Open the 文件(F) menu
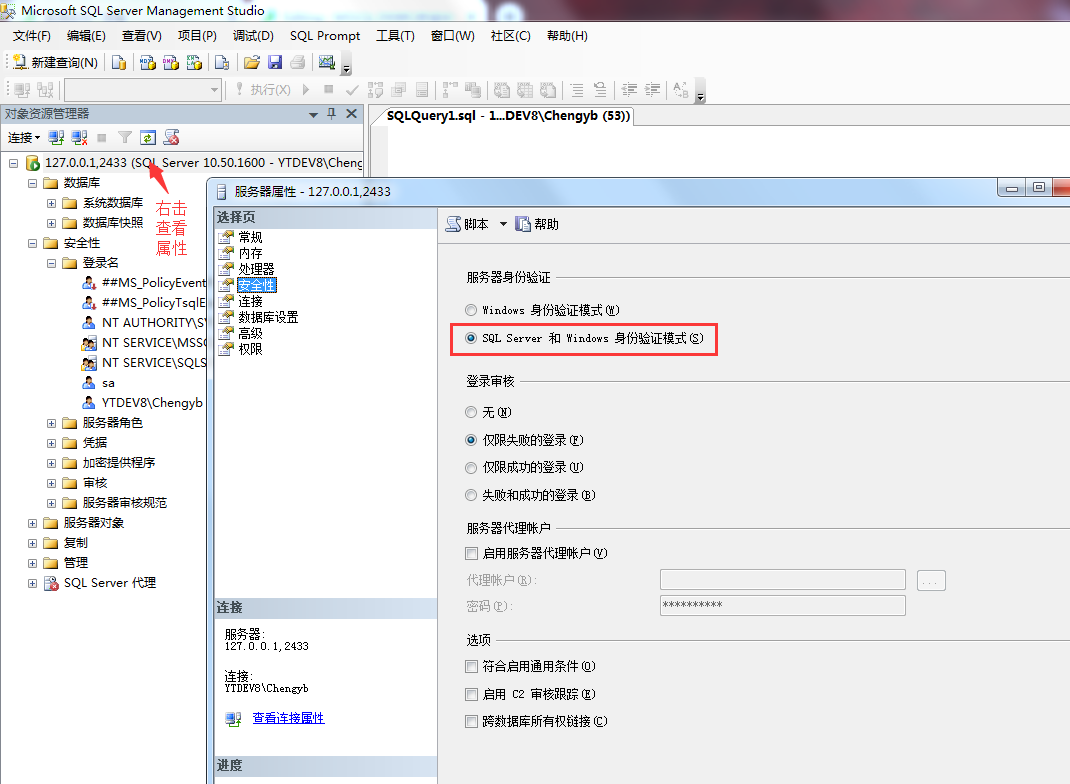 31,35
